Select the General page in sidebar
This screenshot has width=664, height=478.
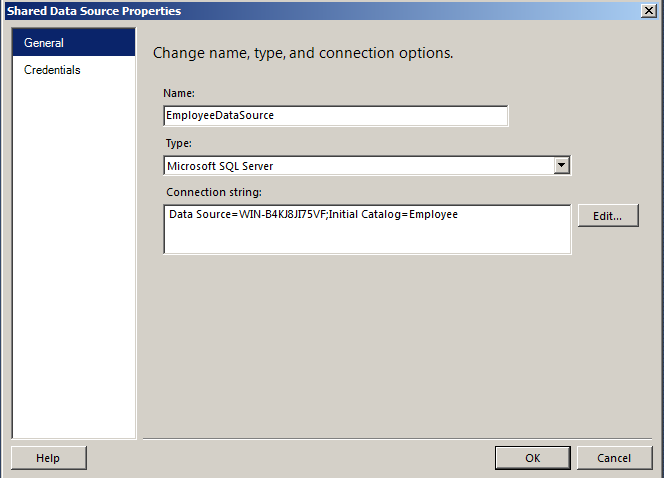(x=74, y=42)
